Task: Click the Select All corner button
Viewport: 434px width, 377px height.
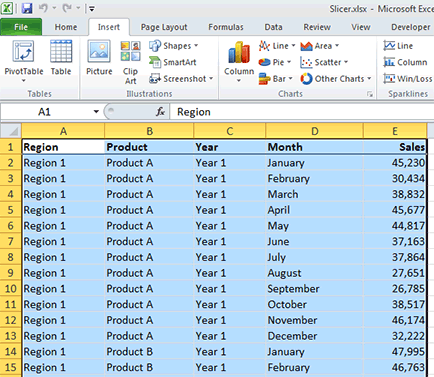Action: [11, 131]
